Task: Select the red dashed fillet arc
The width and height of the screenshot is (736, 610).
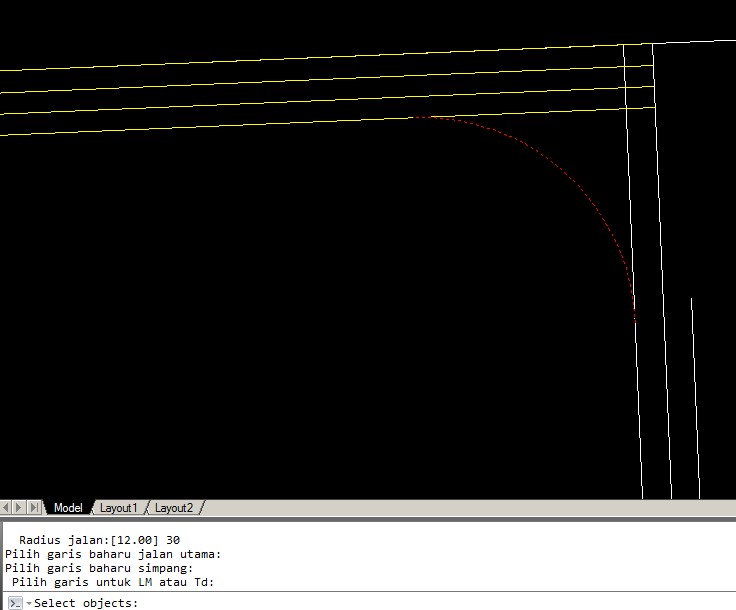Action: point(577,184)
